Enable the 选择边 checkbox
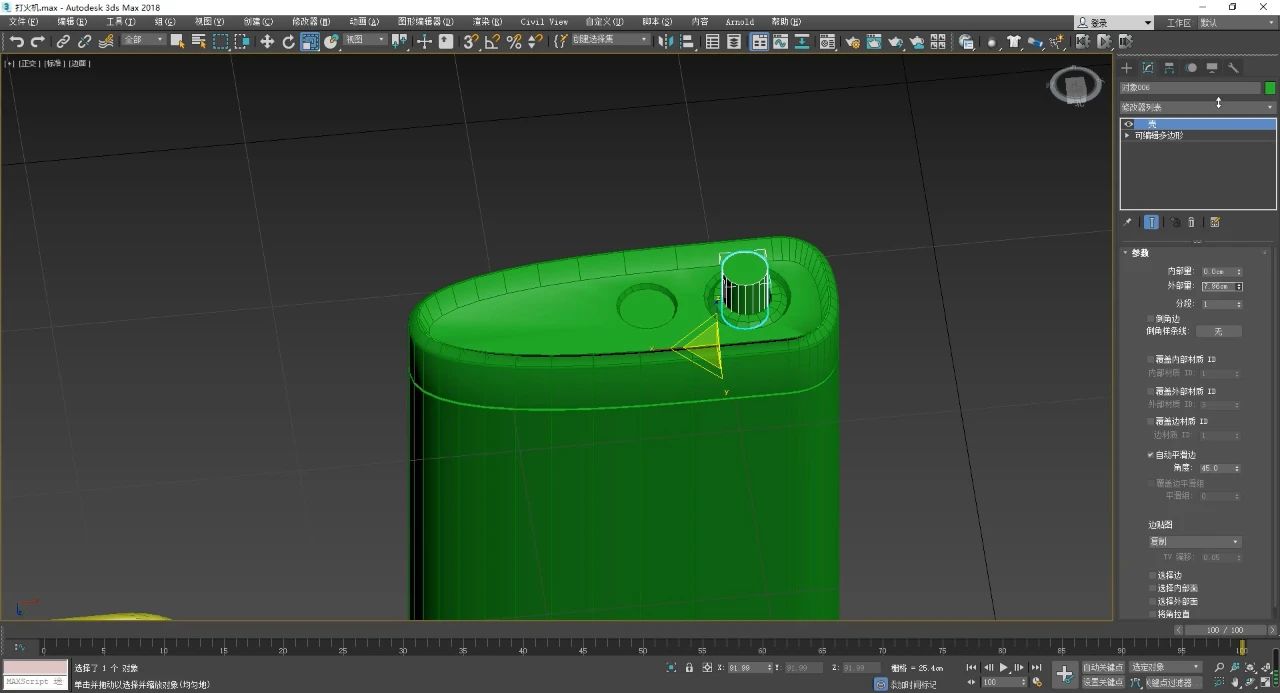Screen dimensions: 1280x693 [1152, 575]
